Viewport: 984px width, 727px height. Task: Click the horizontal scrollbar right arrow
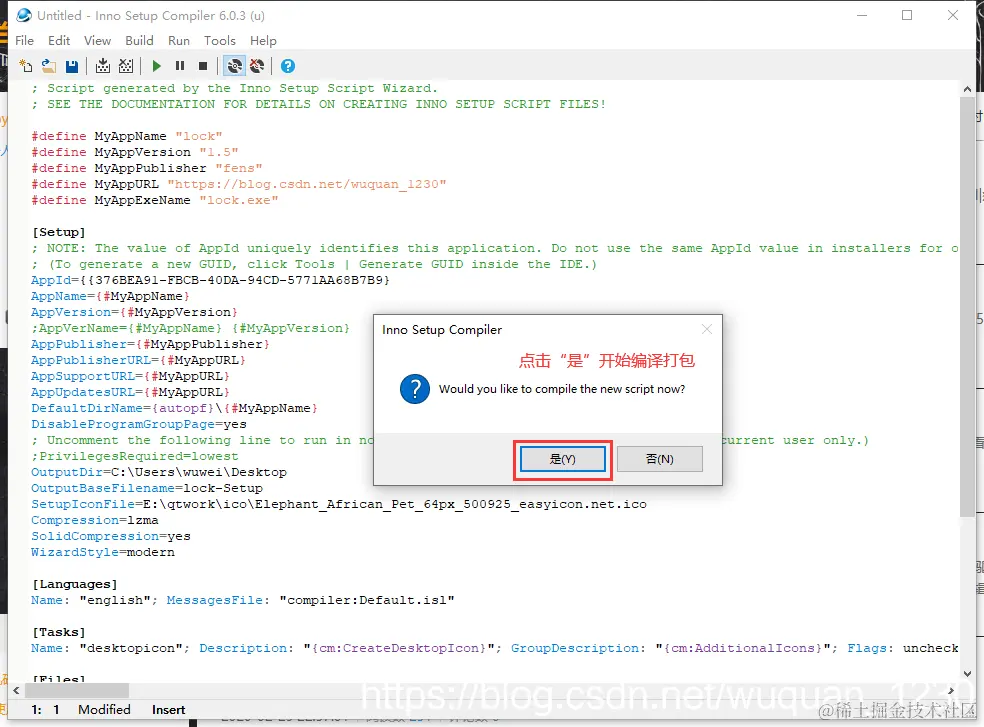click(x=951, y=691)
